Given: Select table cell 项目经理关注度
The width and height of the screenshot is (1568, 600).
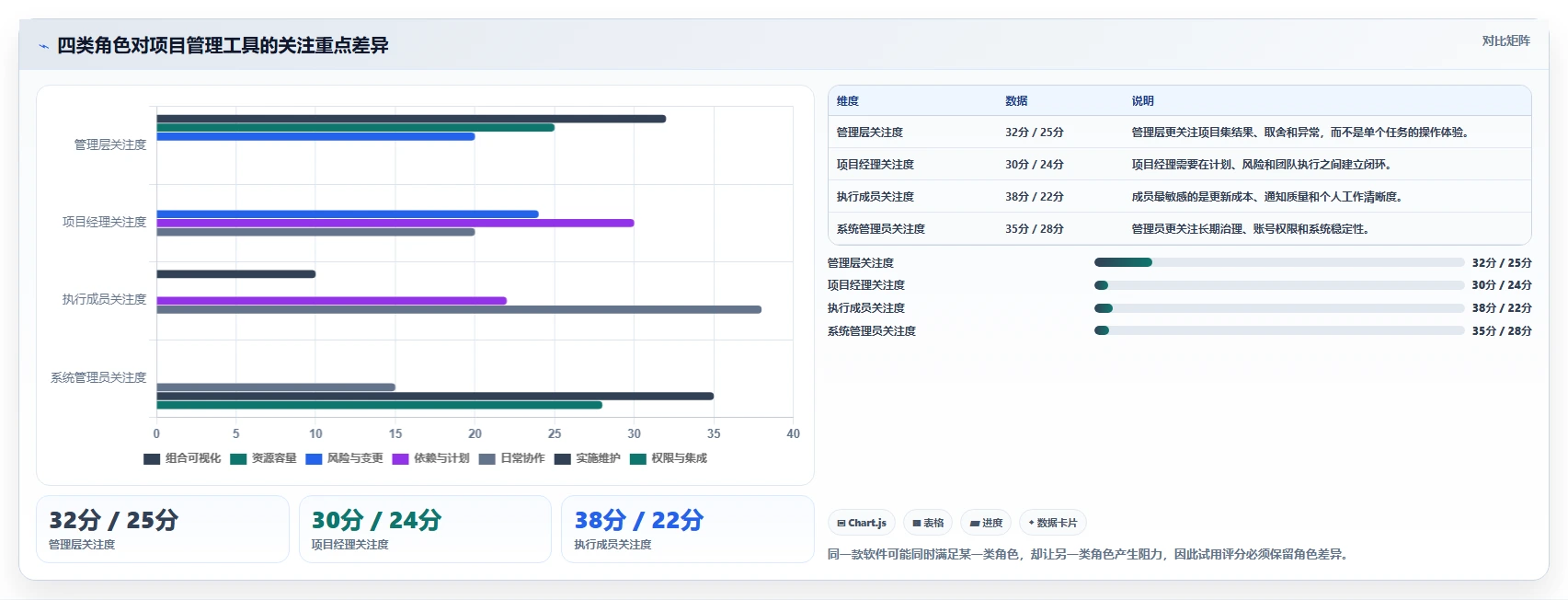Looking at the screenshot, I should [x=875, y=165].
